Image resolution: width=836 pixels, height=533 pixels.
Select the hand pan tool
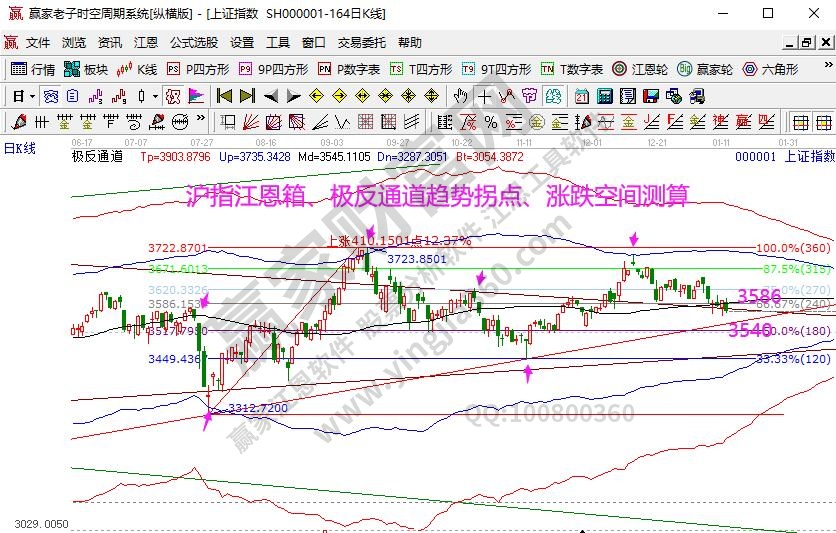[460, 96]
